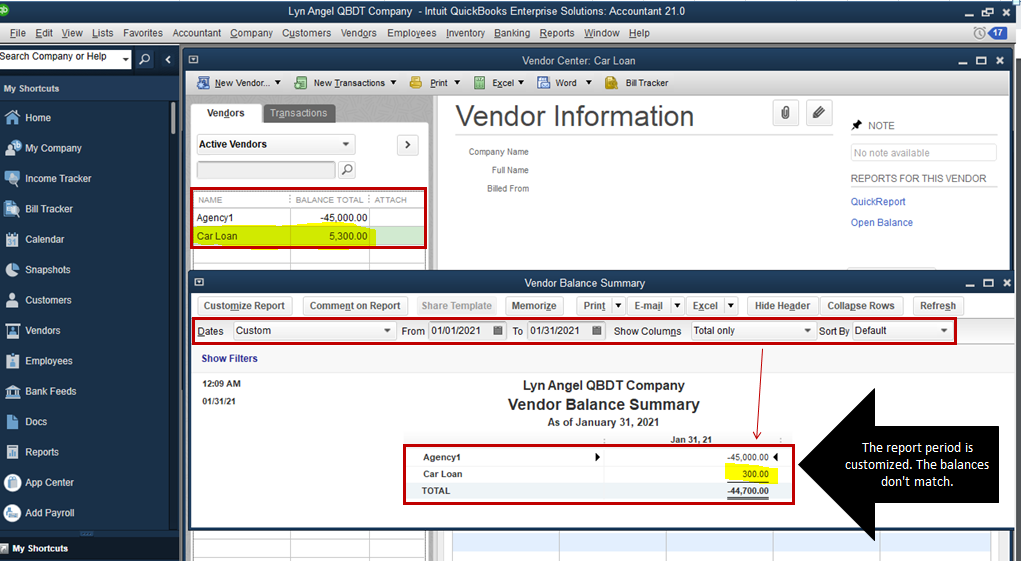
Task: Open the Accountant menu
Action: pyautogui.click(x=197, y=33)
